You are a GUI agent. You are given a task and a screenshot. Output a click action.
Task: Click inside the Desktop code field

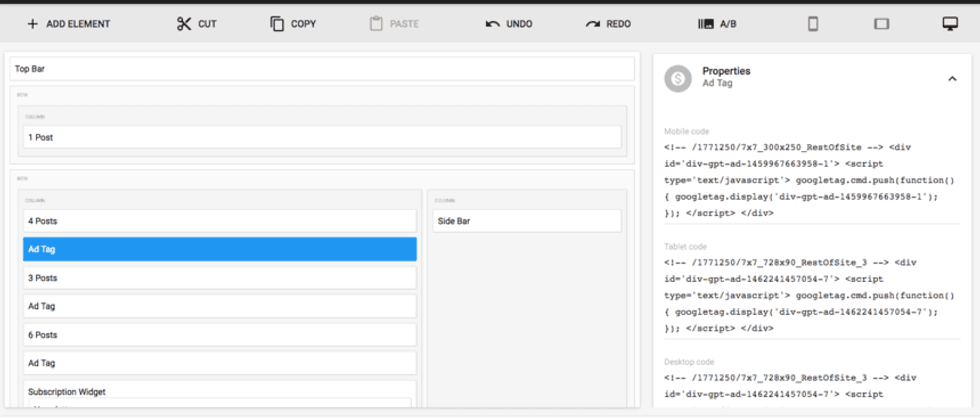click(x=811, y=389)
